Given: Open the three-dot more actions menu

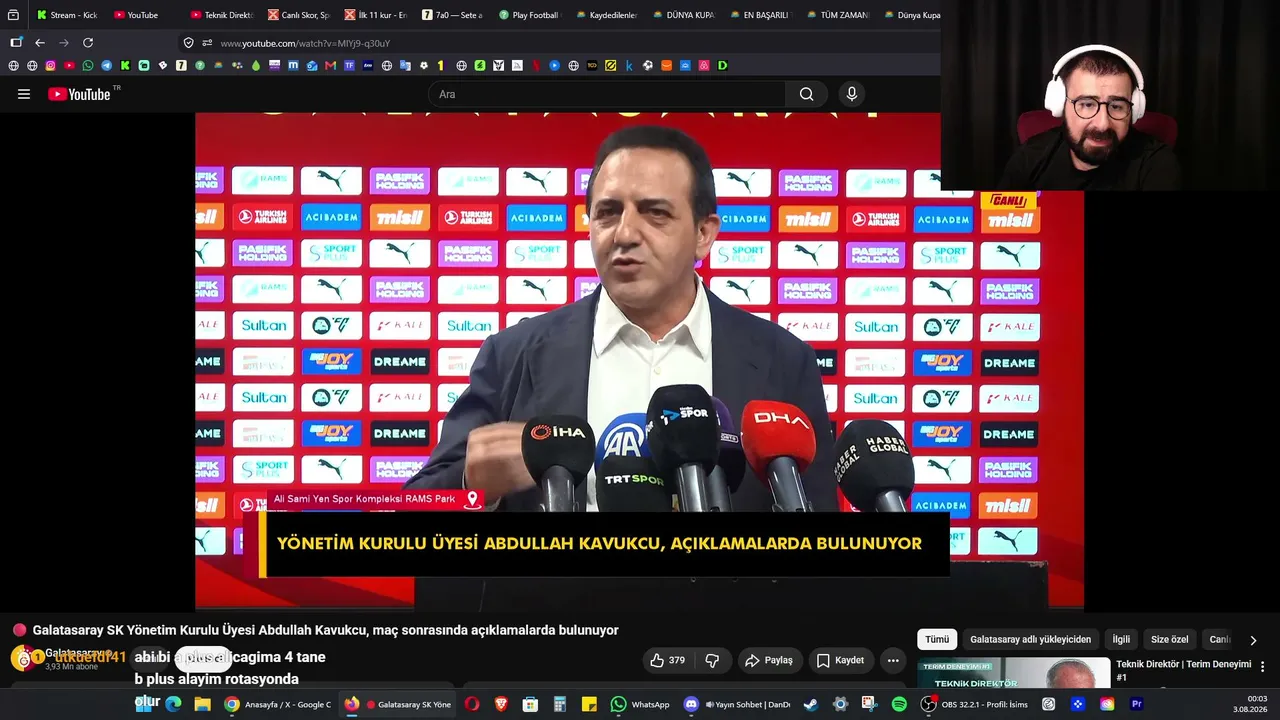Looking at the screenshot, I should (893, 660).
